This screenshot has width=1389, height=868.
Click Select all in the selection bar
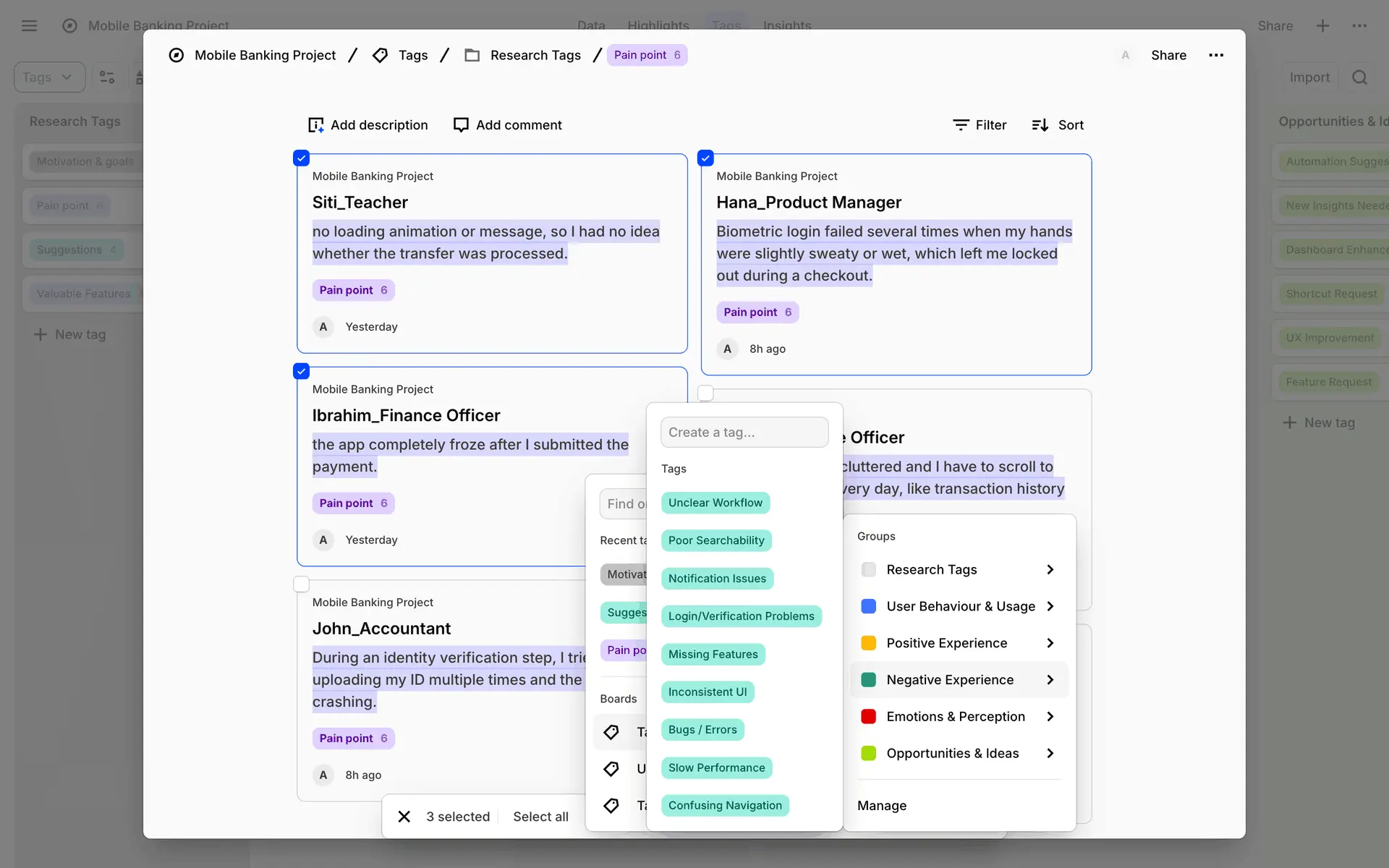click(x=540, y=817)
